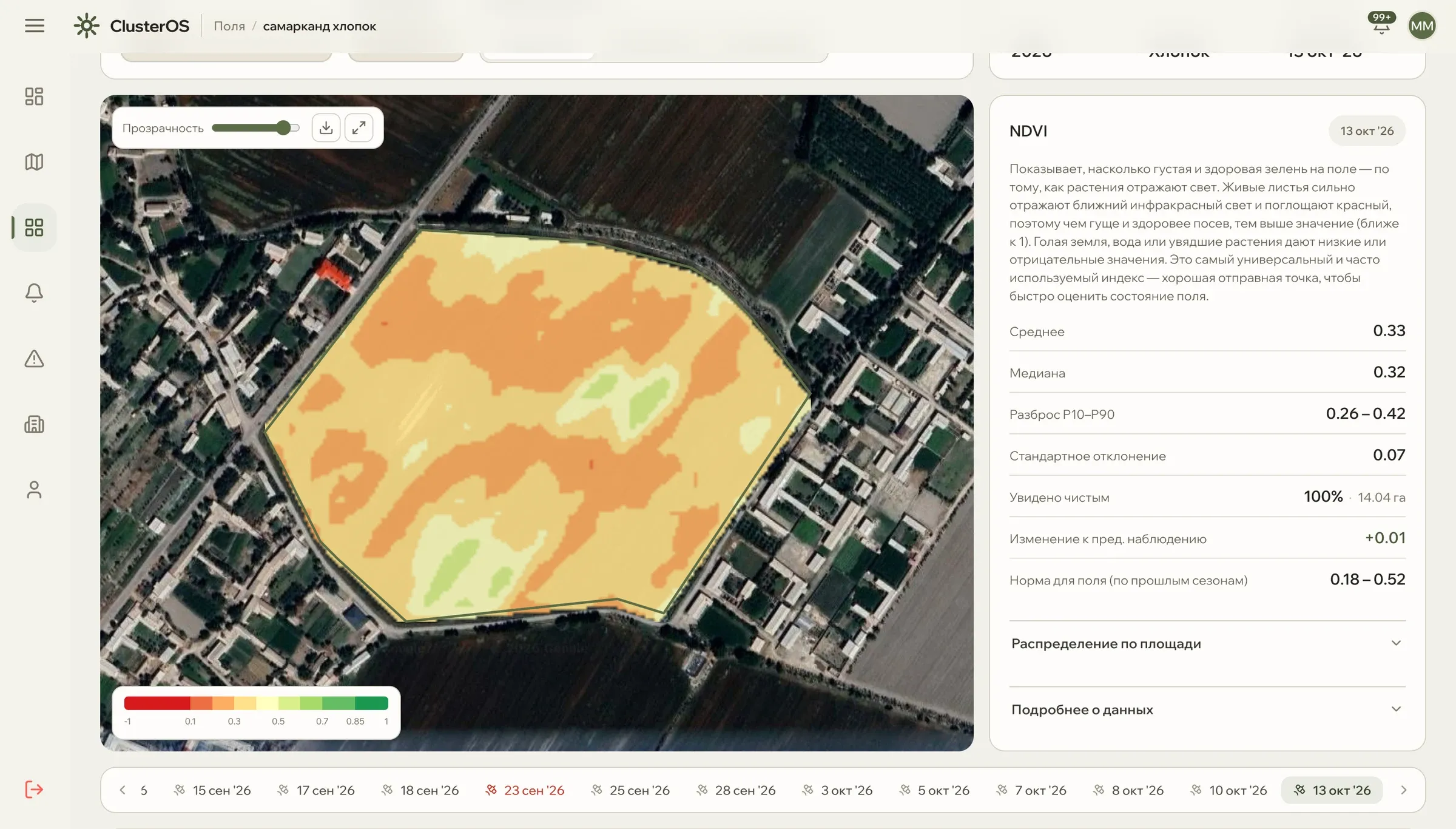The width and height of the screenshot is (1456, 829).
Task: Go to next dates in timeline
Action: click(x=1403, y=790)
